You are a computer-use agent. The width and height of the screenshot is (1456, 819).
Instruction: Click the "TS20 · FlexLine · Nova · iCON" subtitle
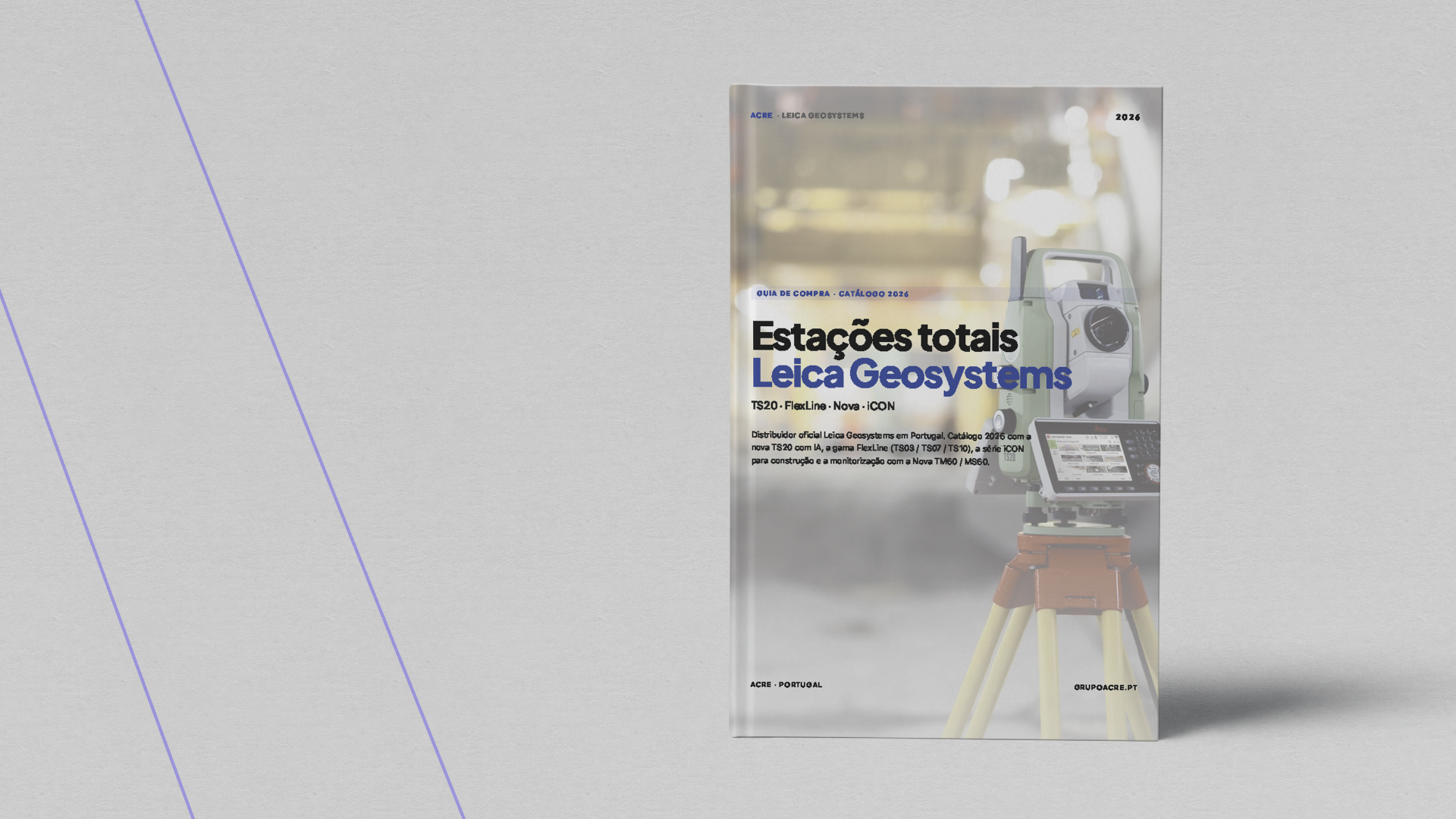coord(823,406)
